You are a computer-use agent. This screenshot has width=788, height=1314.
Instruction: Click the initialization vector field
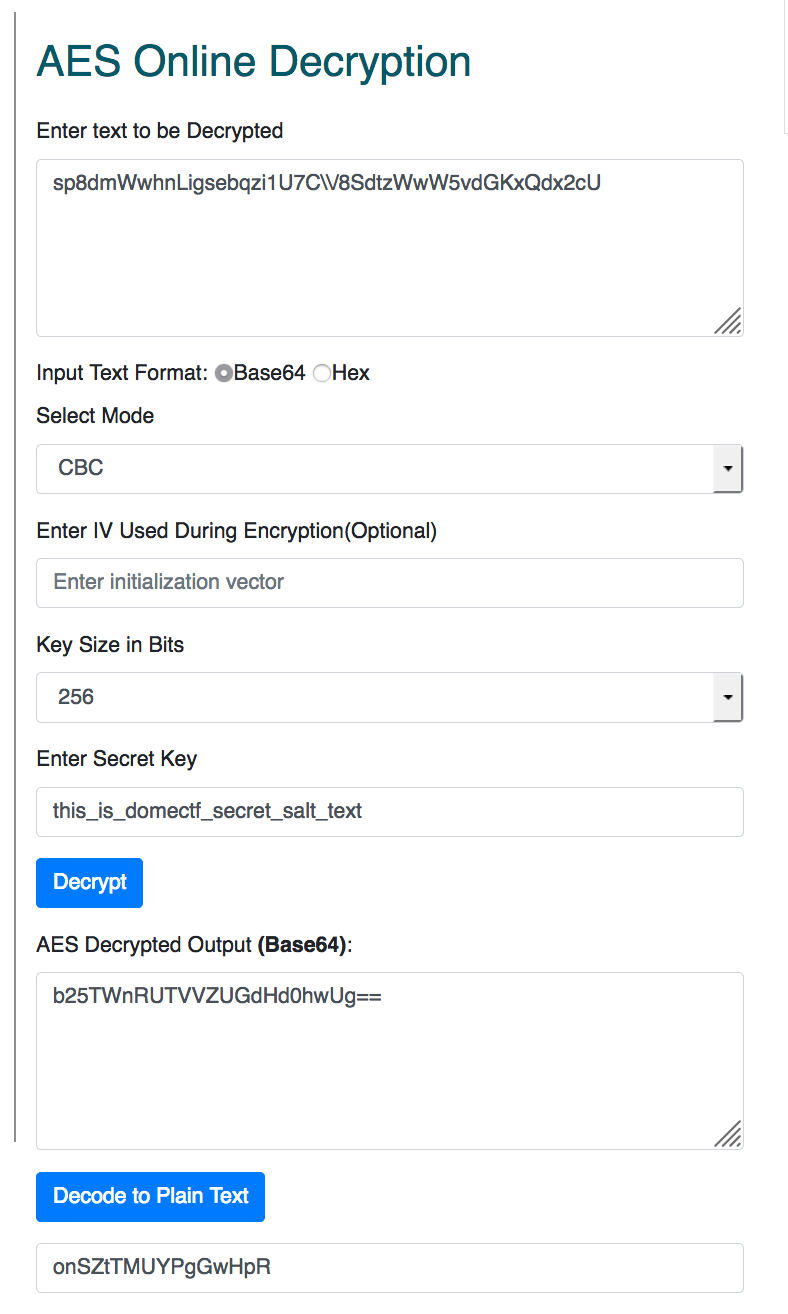pyautogui.click(x=389, y=582)
